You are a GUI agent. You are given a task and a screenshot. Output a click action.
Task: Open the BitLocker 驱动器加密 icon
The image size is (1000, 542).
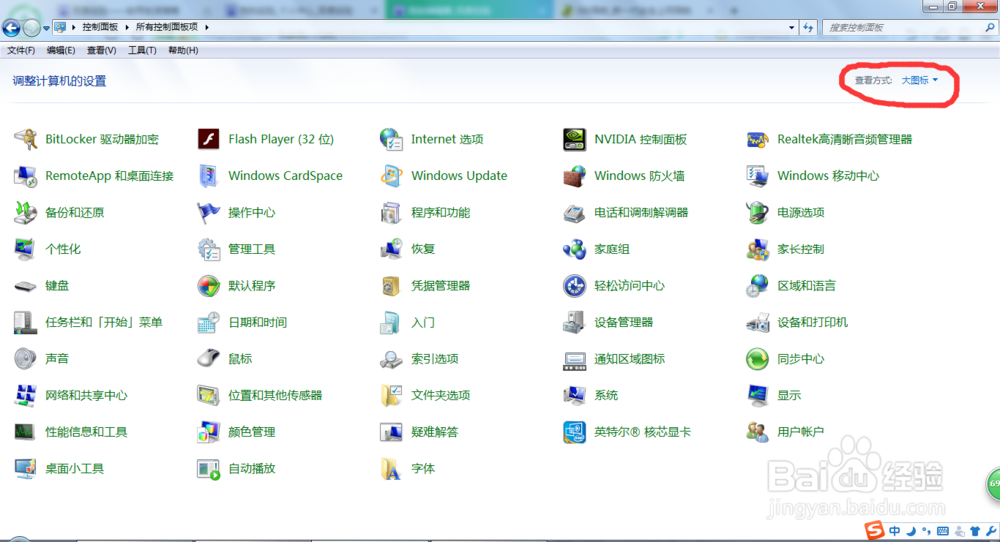tap(26, 139)
